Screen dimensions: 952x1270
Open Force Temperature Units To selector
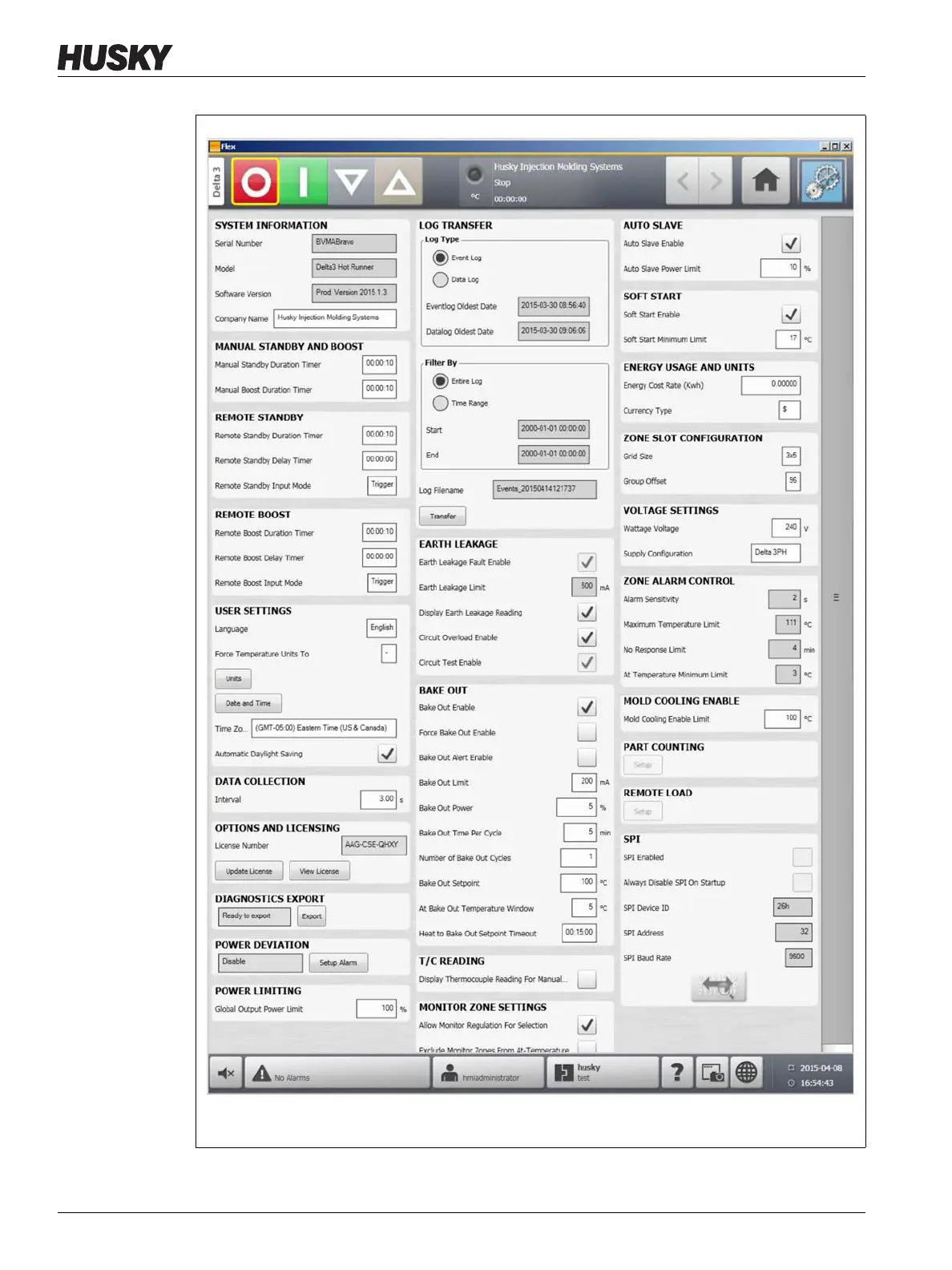[x=389, y=653]
